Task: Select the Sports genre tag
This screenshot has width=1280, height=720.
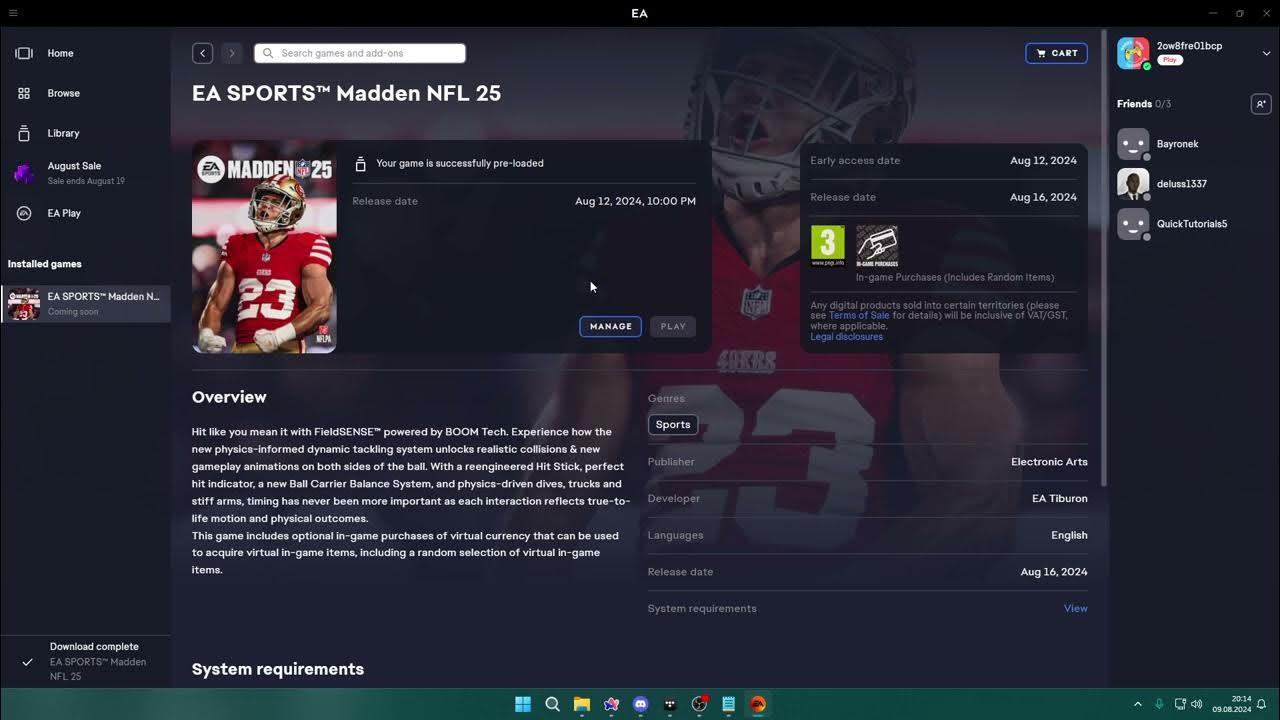Action: [x=673, y=424]
